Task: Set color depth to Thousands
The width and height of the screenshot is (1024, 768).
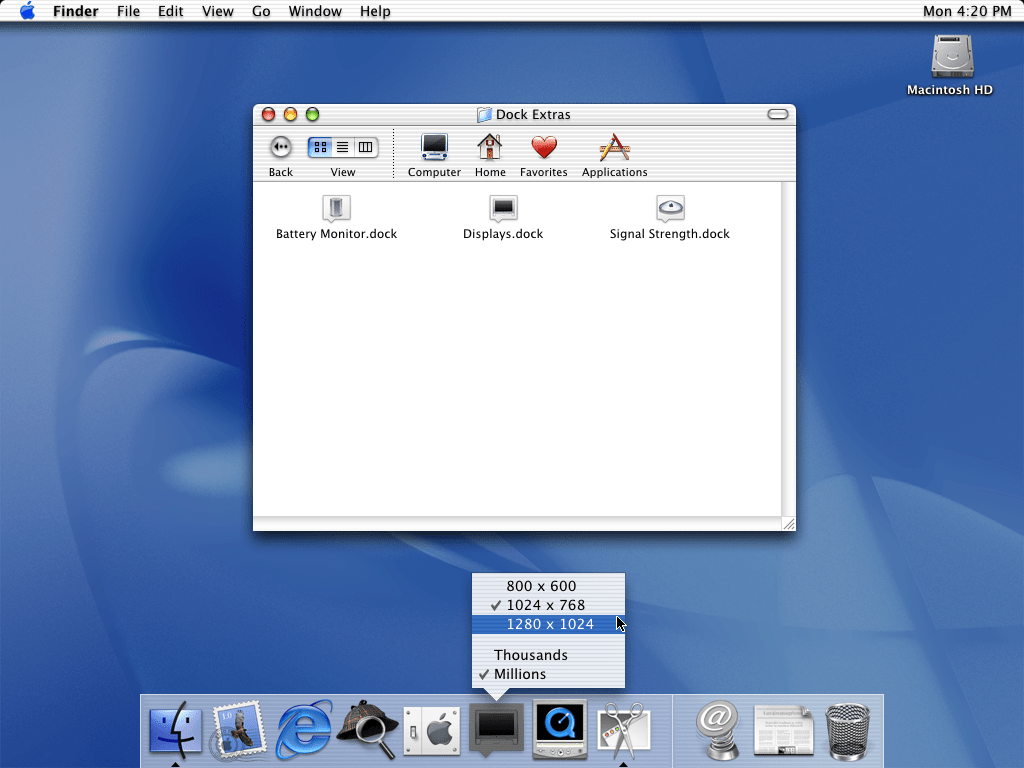Action: click(530, 655)
